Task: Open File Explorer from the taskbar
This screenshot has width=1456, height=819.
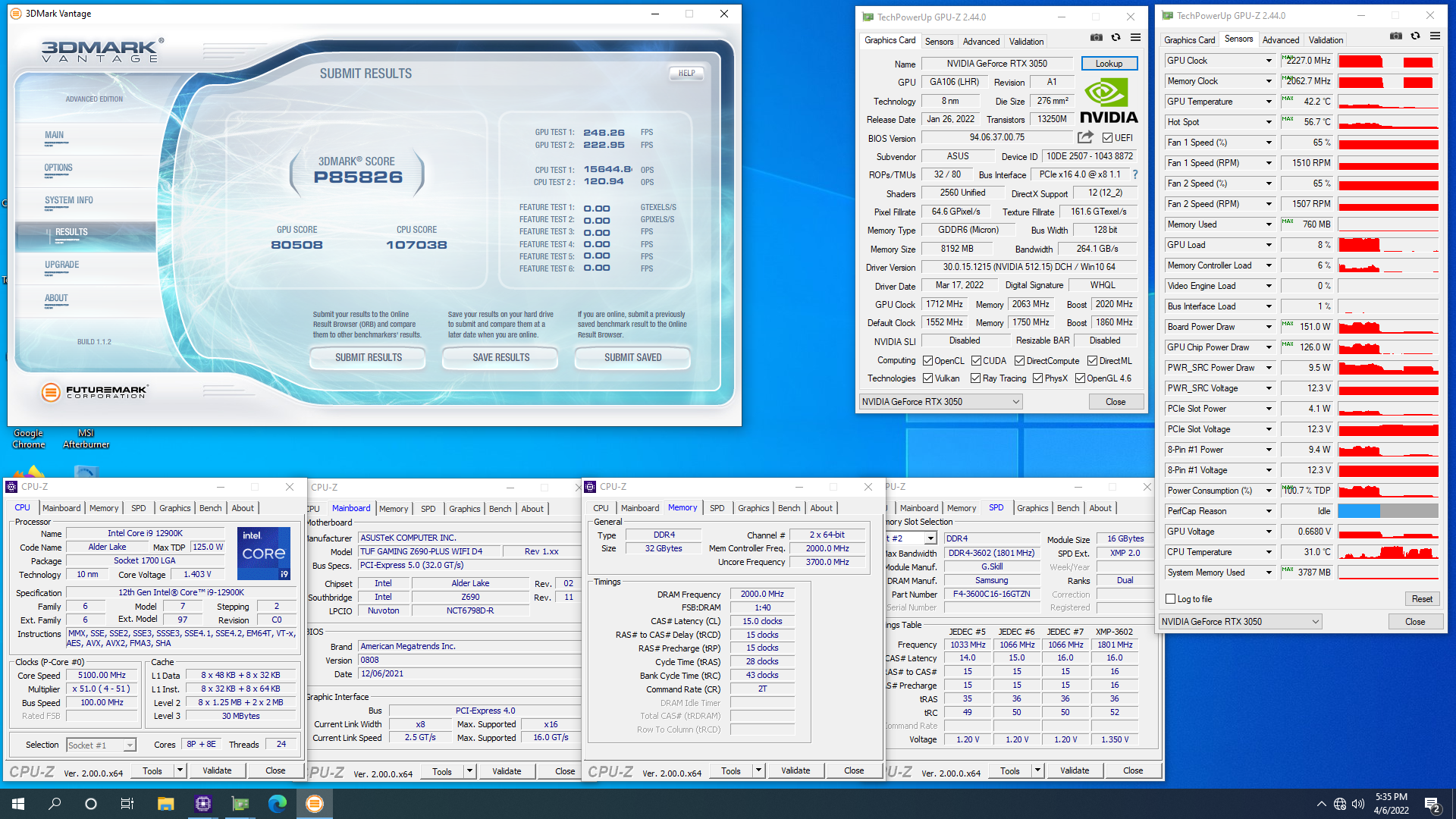Action: (x=165, y=804)
